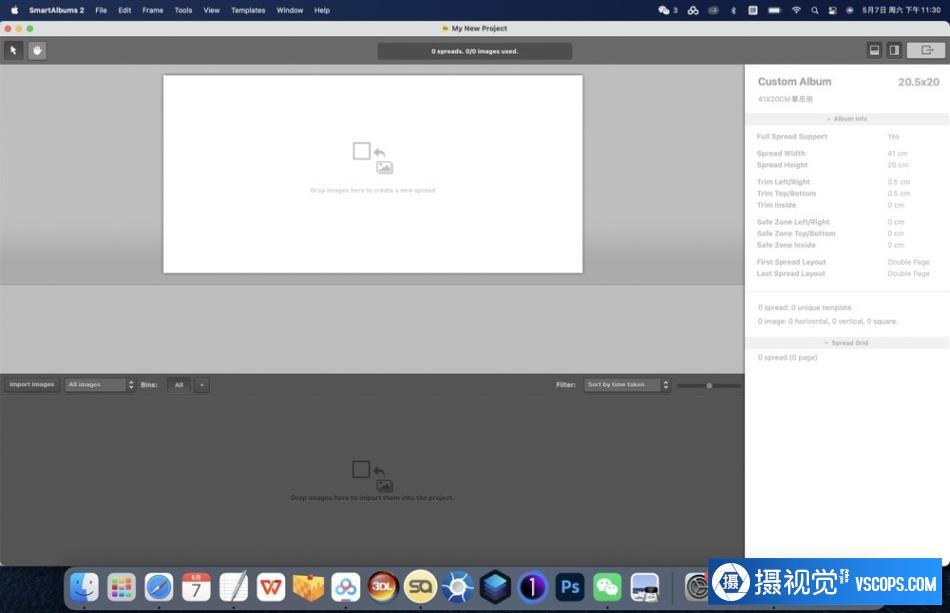Viewport: 950px width, 613px height.
Task: Click the Bluetooth menu bar icon
Action: tap(733, 10)
